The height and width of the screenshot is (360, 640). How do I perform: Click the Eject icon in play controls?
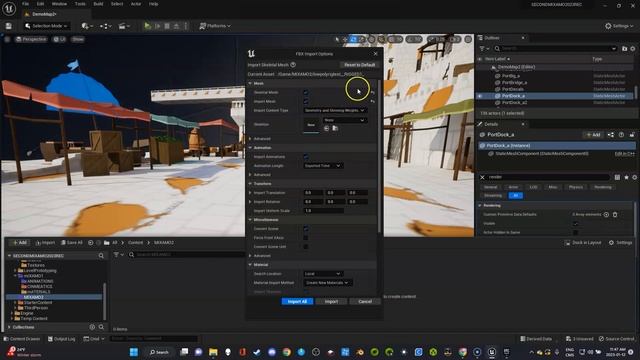tap(176, 26)
